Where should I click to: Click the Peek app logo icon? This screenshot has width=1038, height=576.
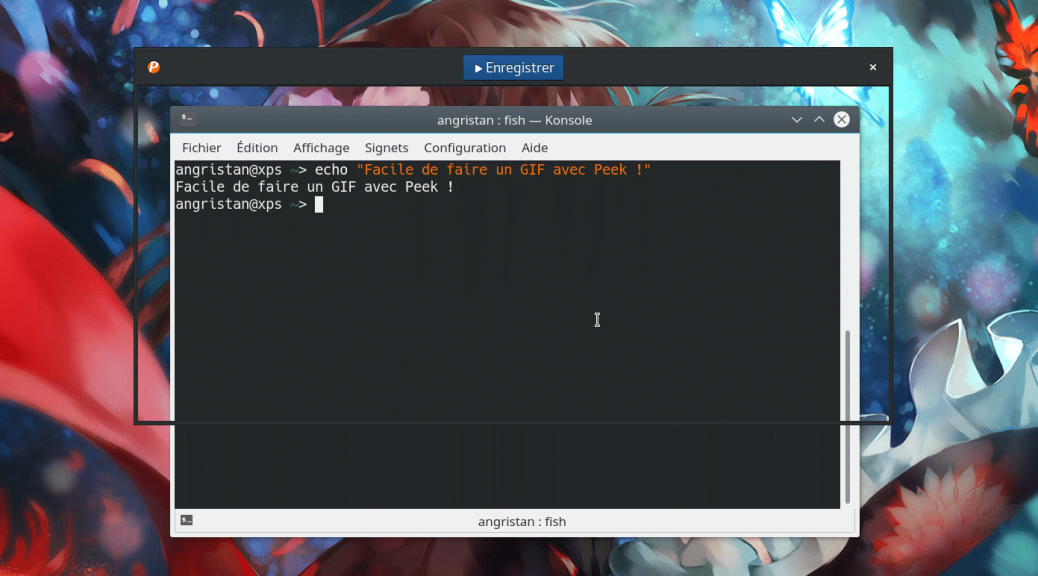[154, 67]
